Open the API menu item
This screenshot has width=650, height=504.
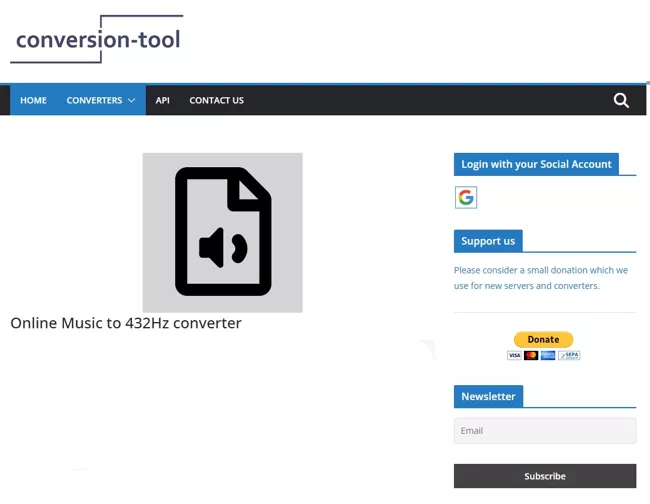(162, 100)
